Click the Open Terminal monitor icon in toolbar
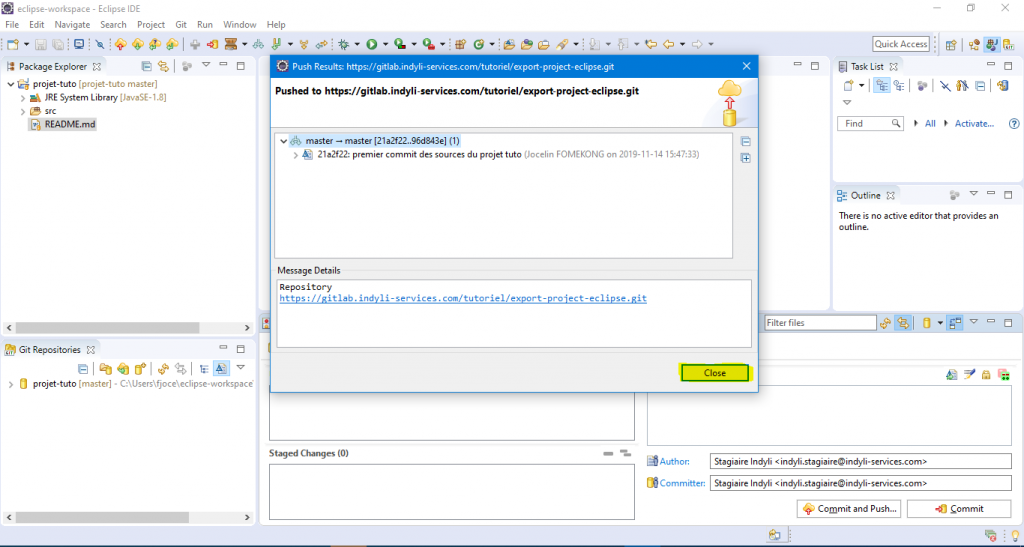1024x547 pixels. point(79,44)
